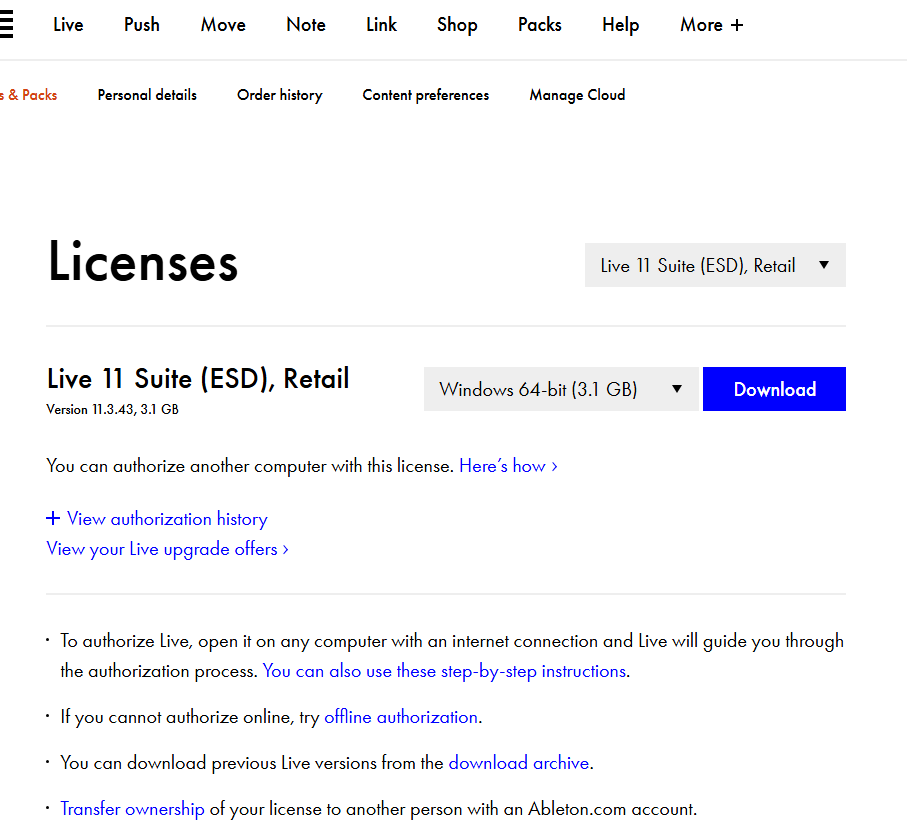Expand "View authorization history"
The width and height of the screenshot is (907, 837).
[x=156, y=518]
